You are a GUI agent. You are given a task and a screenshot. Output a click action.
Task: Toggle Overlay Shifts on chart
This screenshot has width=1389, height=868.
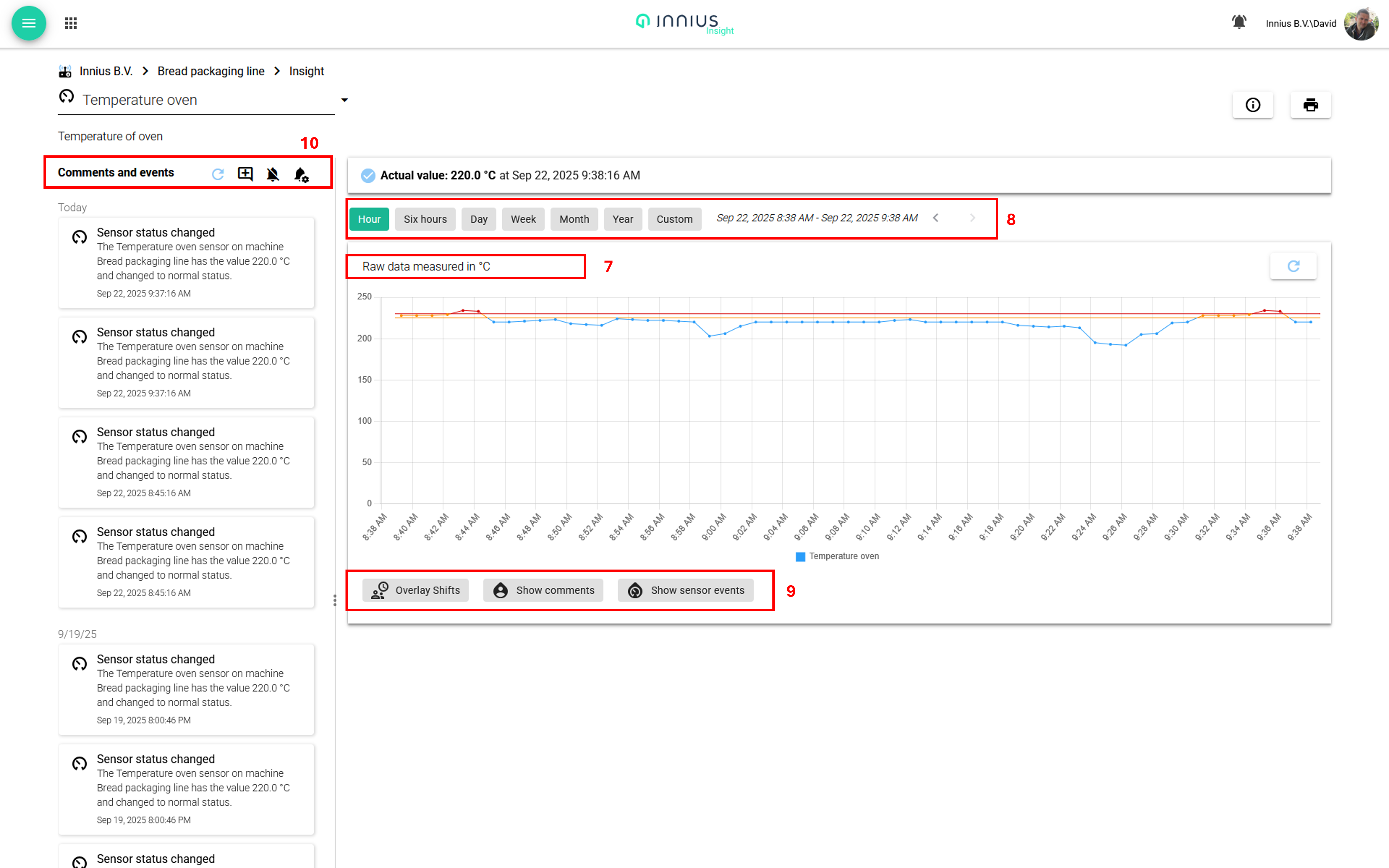tap(416, 590)
